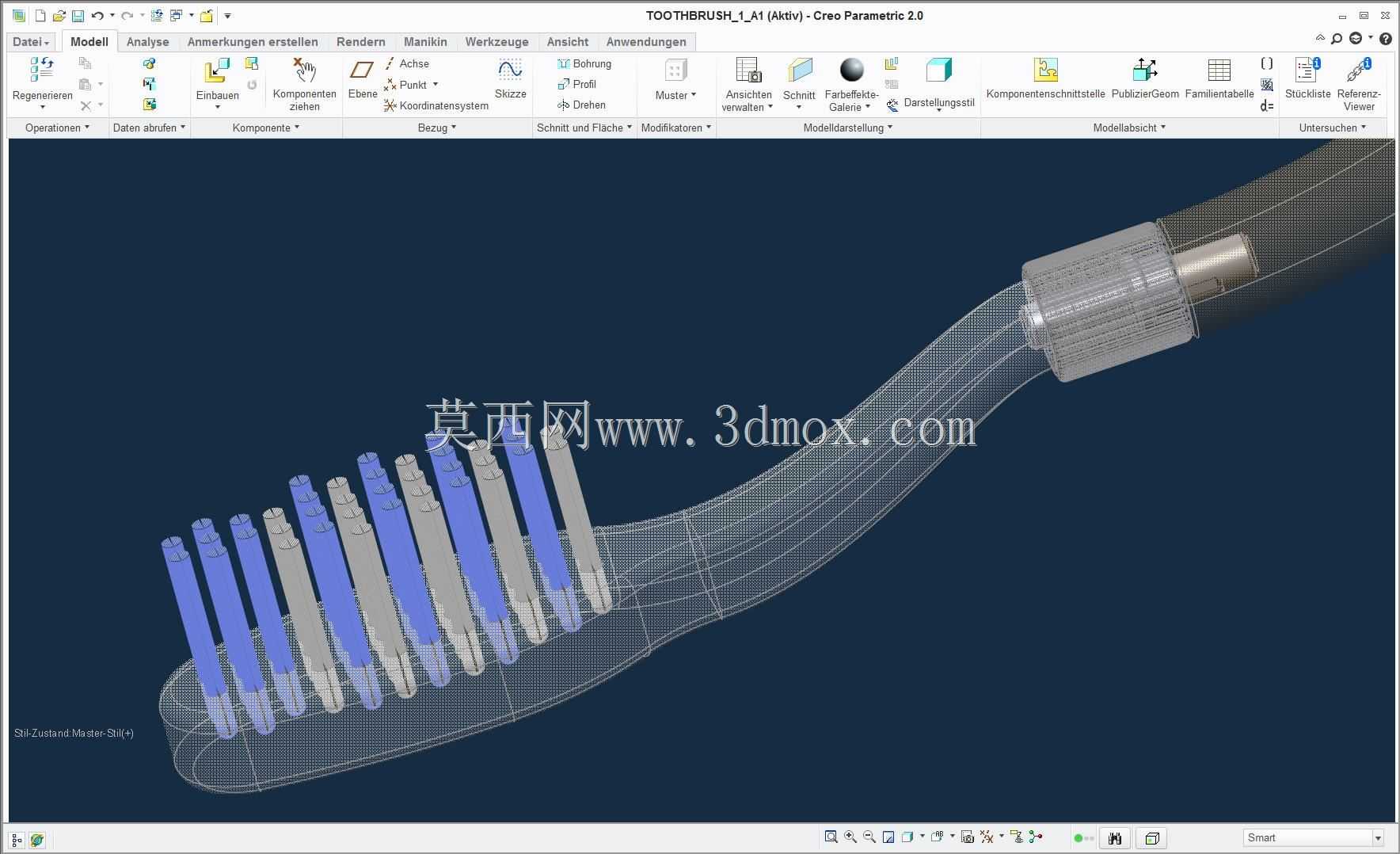Viewport: 1400px width, 854px height.
Task: Open the Farbeffekte-Galerie sphere
Action: tap(851, 70)
